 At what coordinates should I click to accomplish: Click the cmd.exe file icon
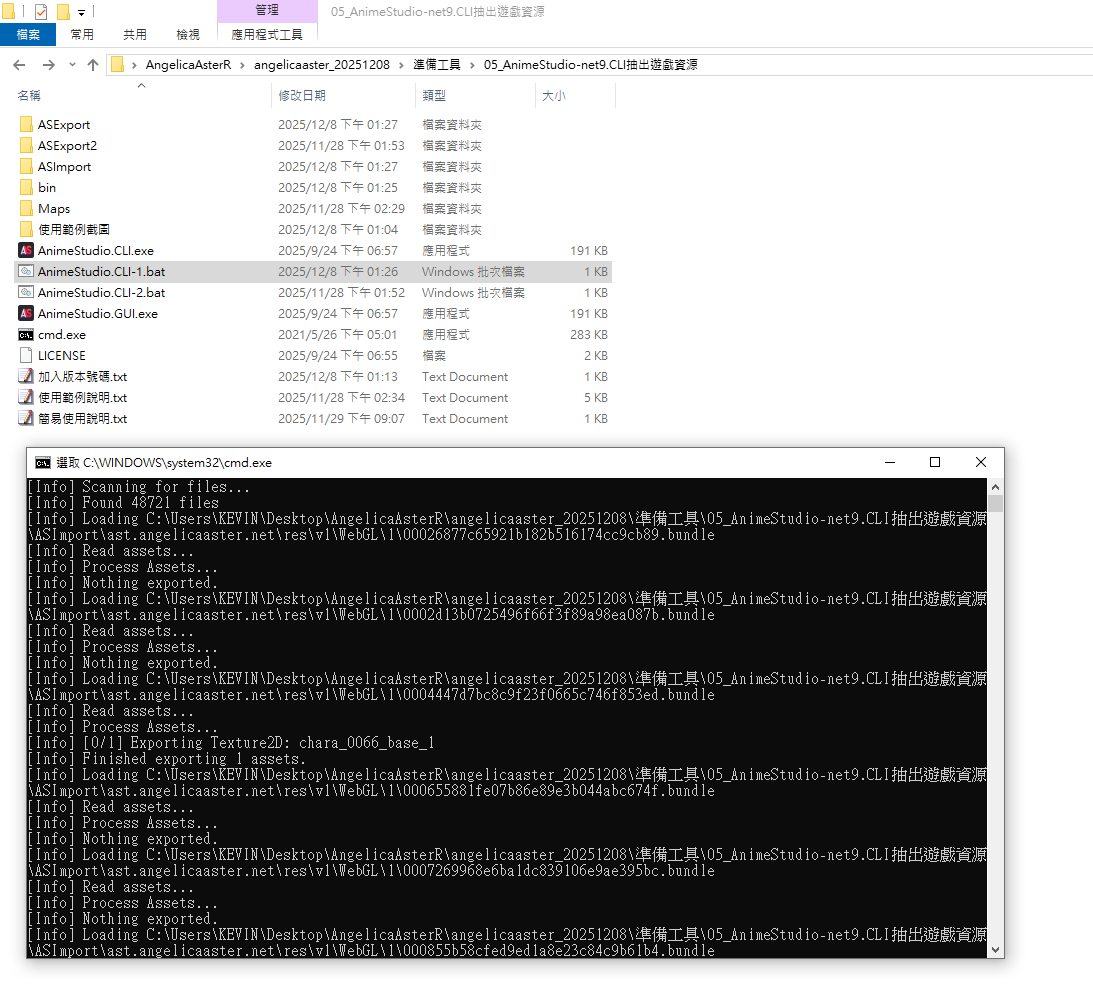pyautogui.click(x=26, y=334)
